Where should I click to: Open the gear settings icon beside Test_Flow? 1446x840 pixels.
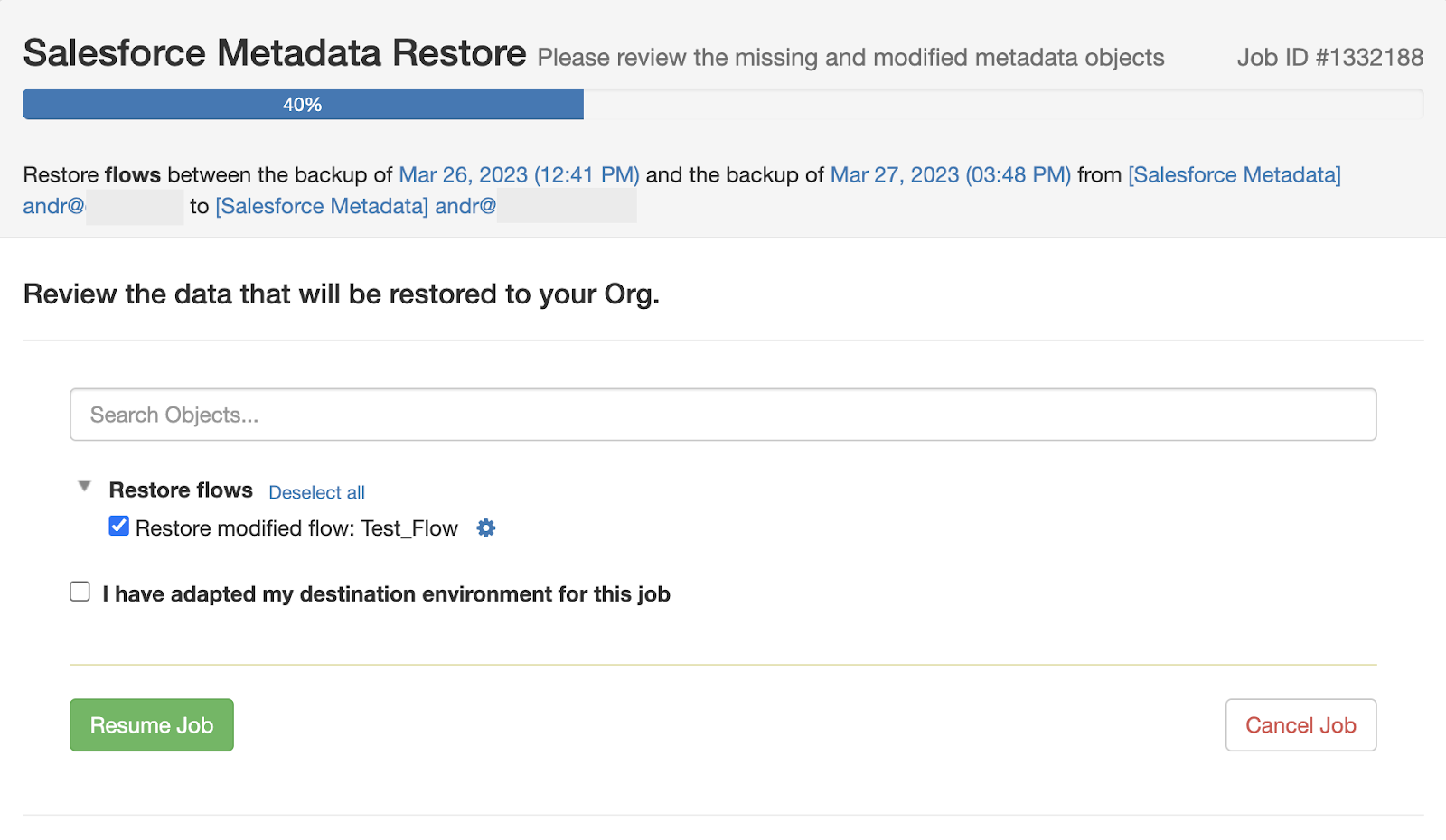point(486,528)
